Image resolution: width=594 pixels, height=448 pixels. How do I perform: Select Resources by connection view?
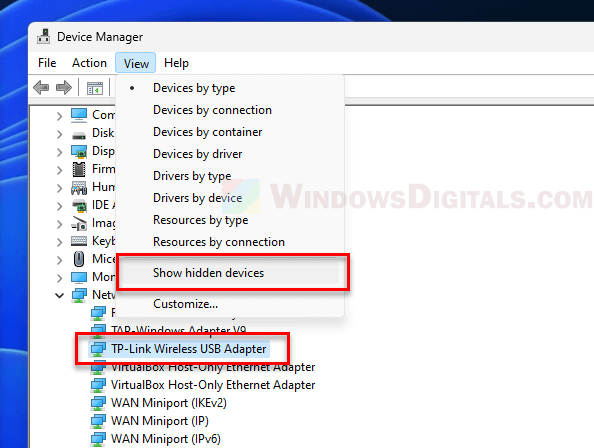[x=230, y=242]
